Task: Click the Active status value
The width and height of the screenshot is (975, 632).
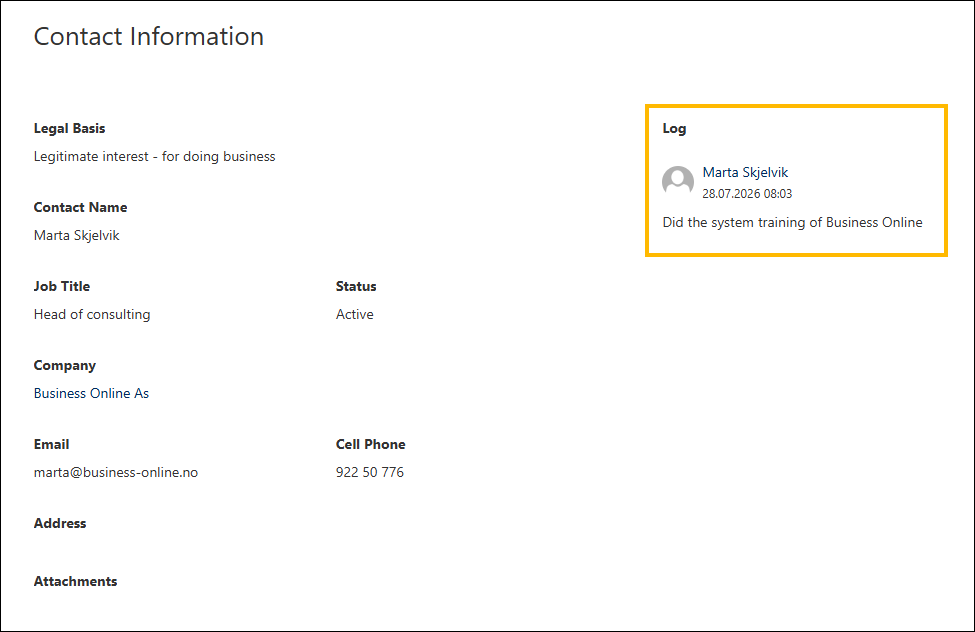Action: 354,314
